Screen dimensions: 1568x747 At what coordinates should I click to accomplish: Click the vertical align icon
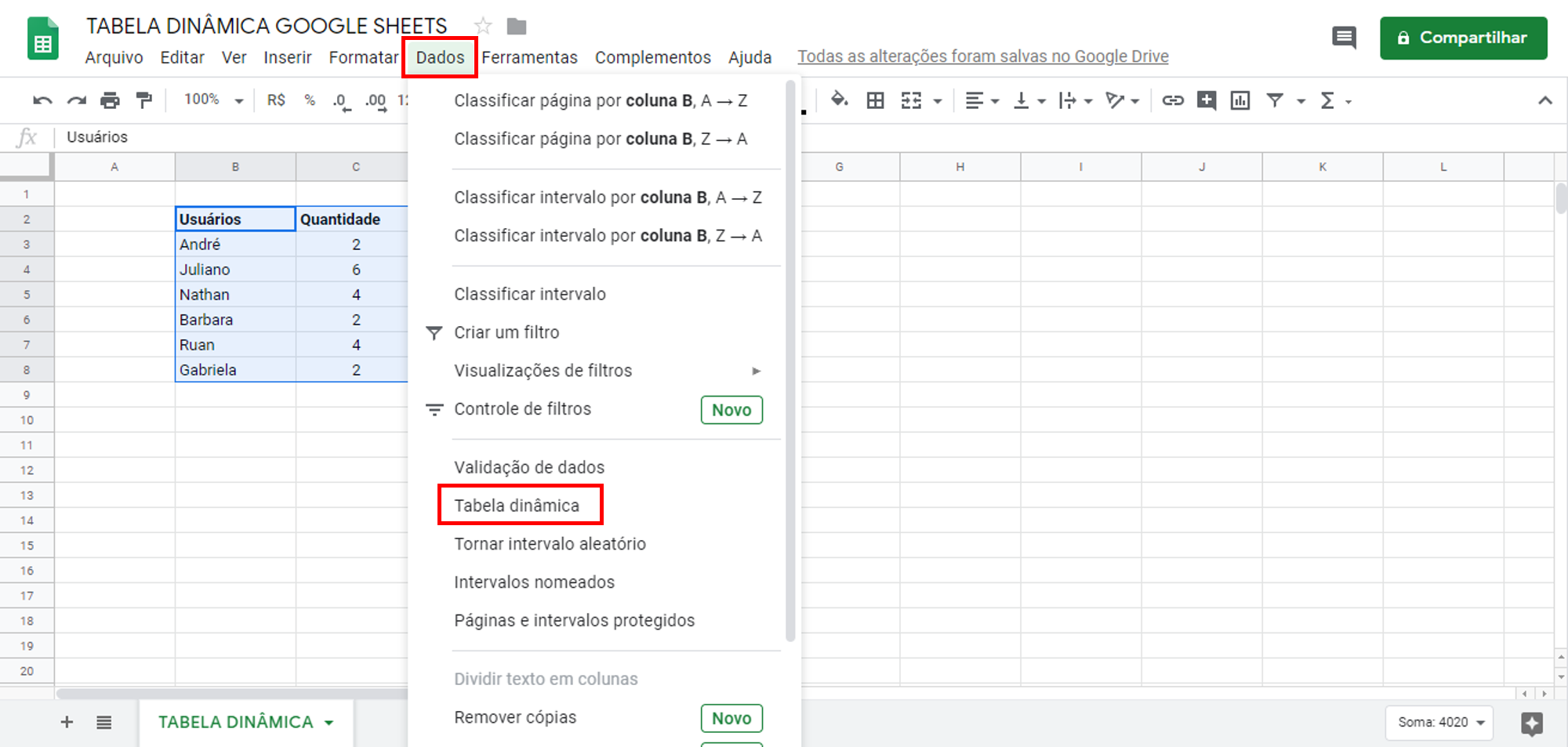(x=1021, y=100)
